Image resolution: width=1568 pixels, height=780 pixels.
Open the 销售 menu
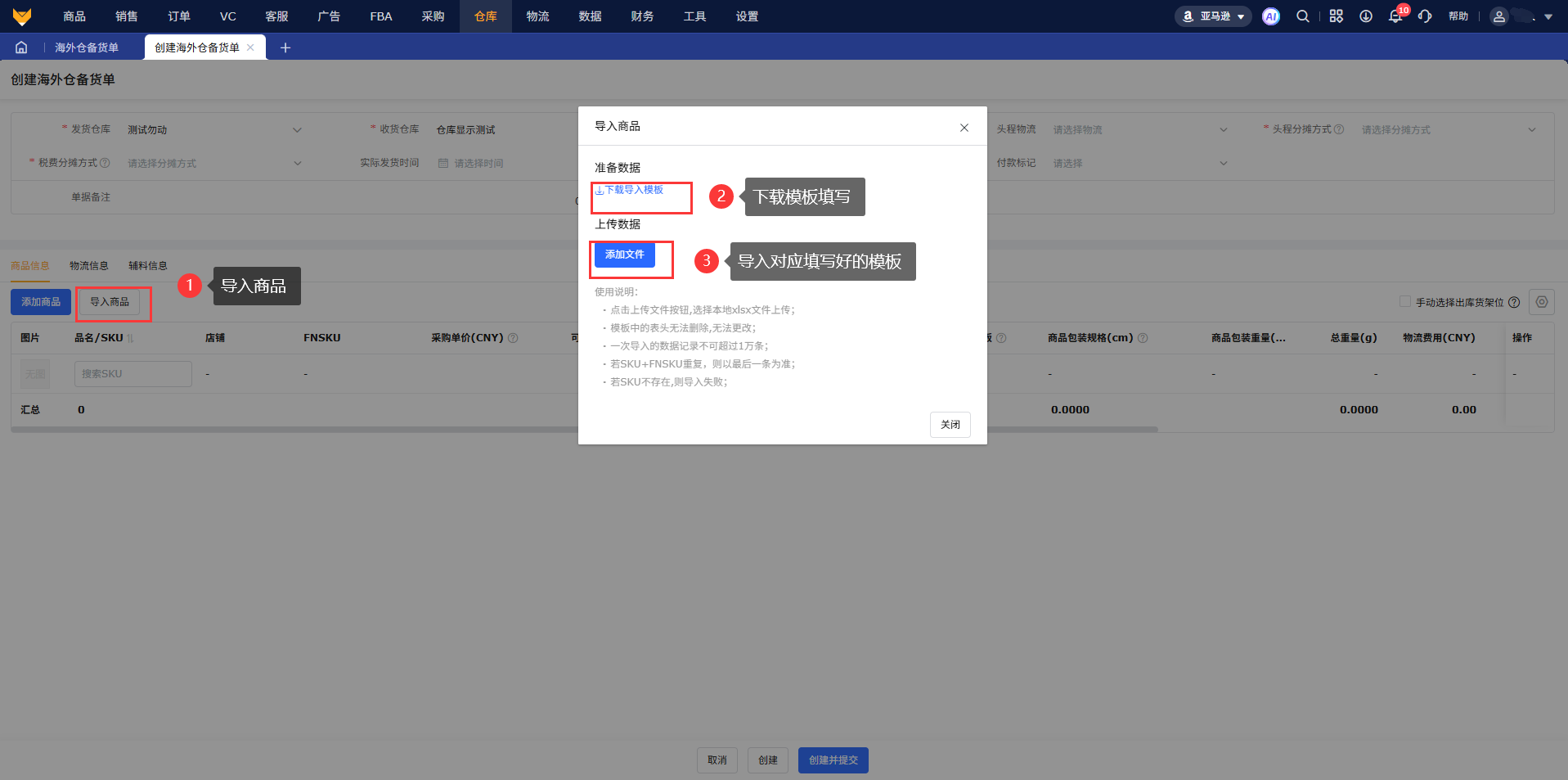(x=127, y=16)
